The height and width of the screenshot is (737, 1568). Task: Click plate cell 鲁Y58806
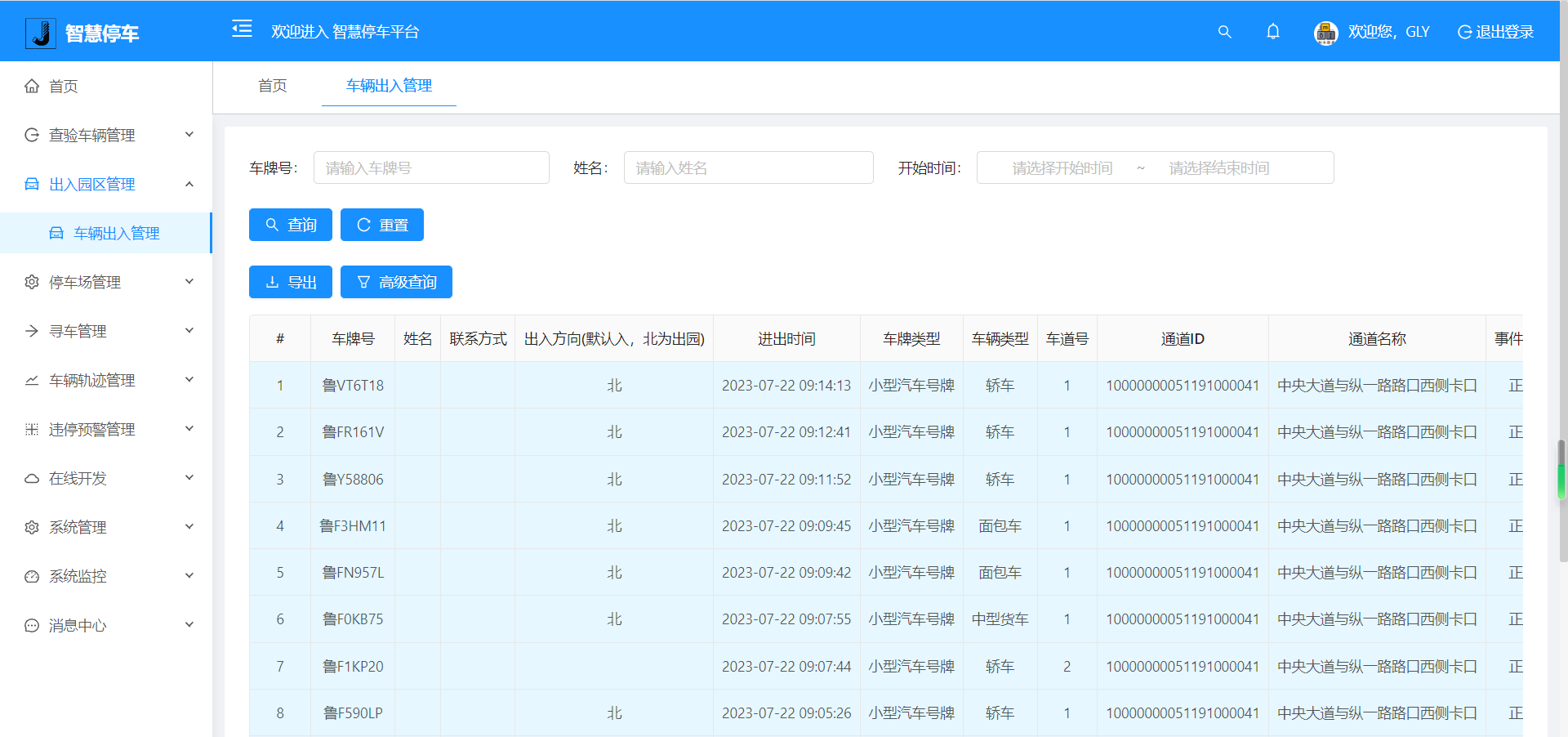pyautogui.click(x=353, y=480)
